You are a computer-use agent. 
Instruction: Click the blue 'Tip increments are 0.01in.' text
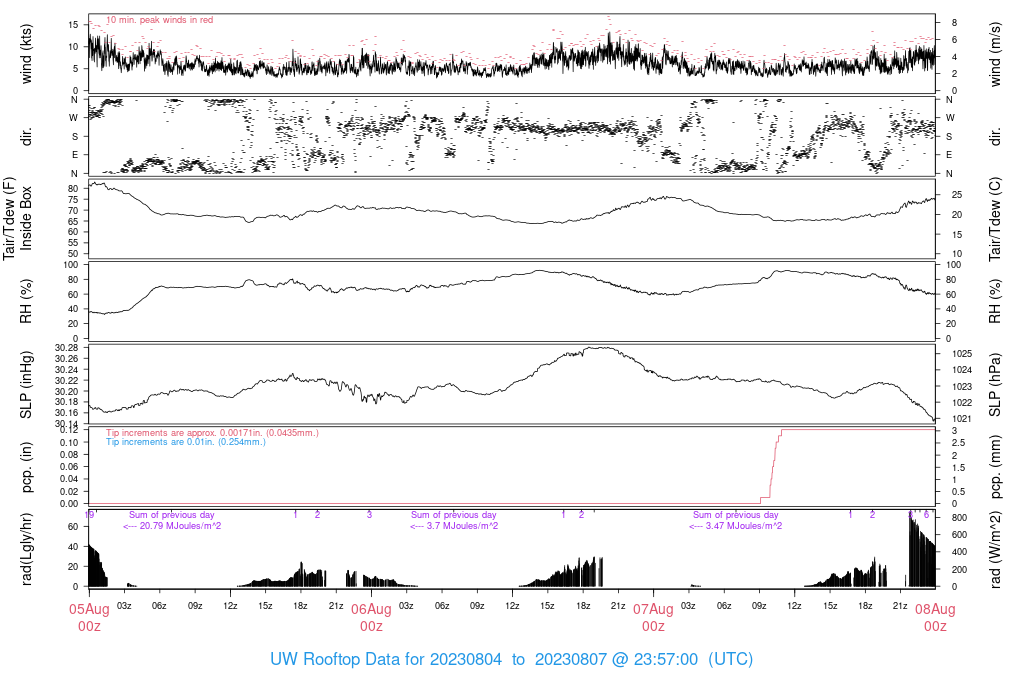(186, 442)
